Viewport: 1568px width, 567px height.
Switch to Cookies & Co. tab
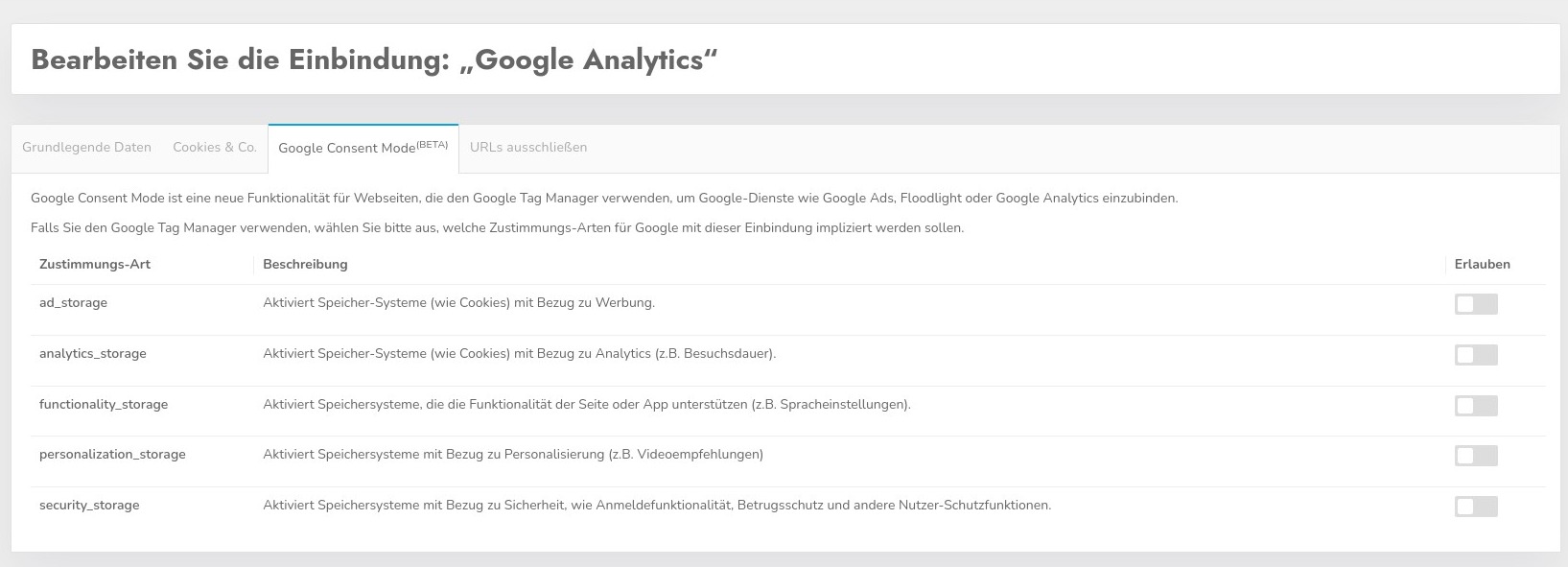[215, 148]
